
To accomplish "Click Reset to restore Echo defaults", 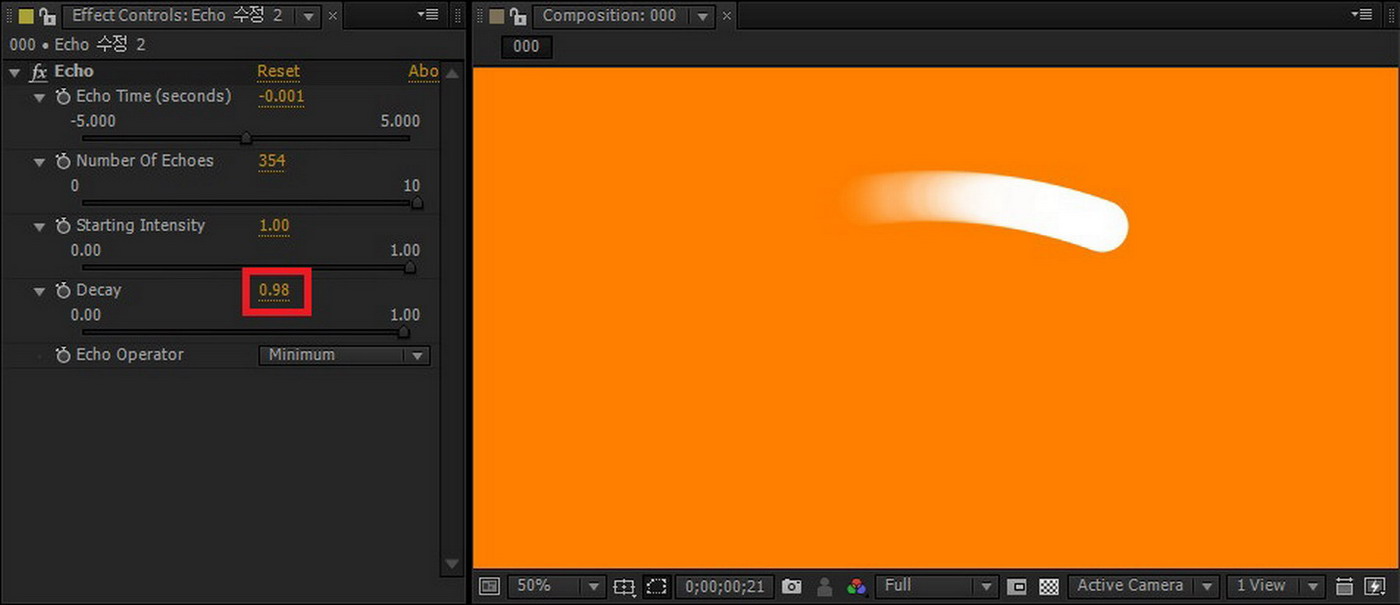I will click(x=278, y=71).
